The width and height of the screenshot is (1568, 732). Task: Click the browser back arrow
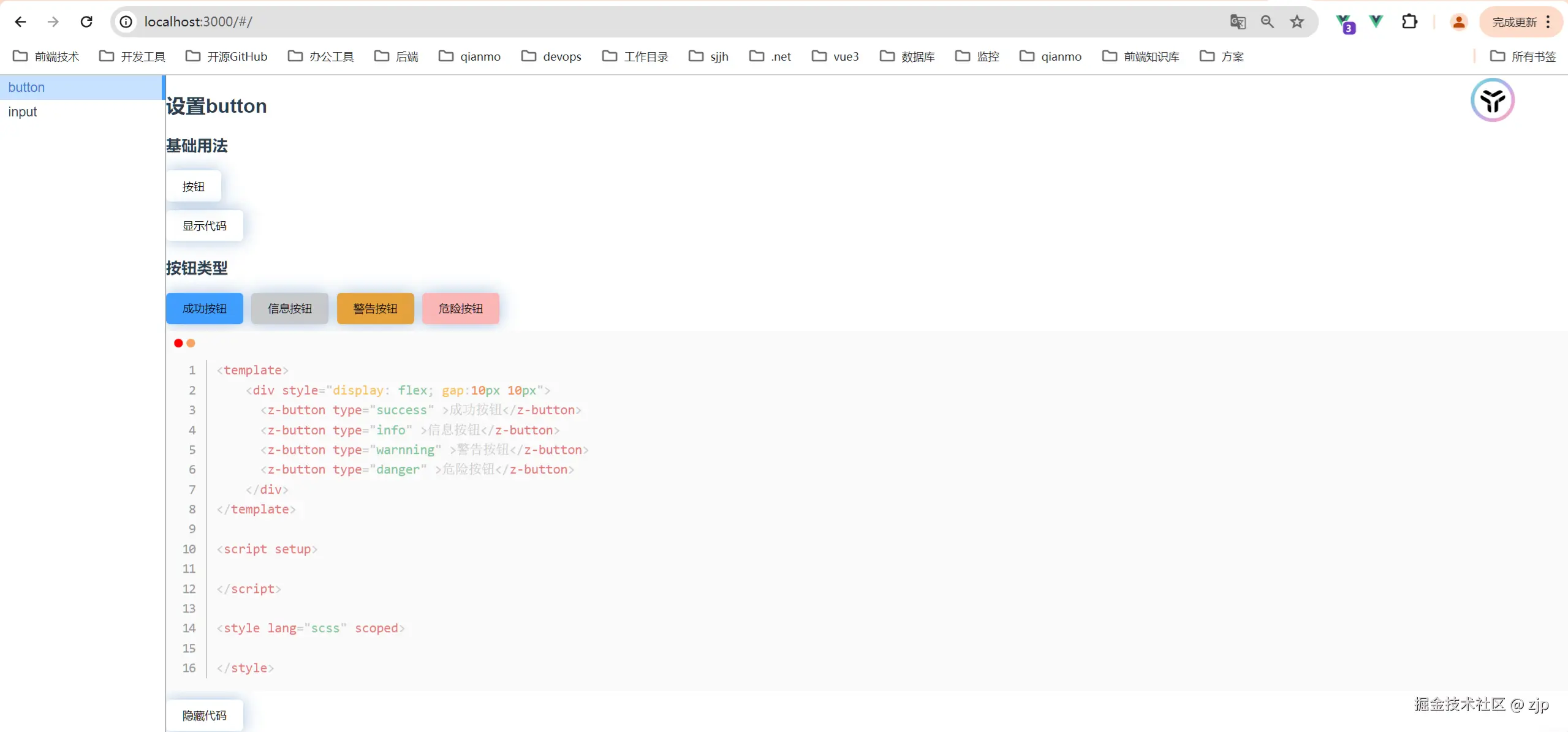(20, 22)
